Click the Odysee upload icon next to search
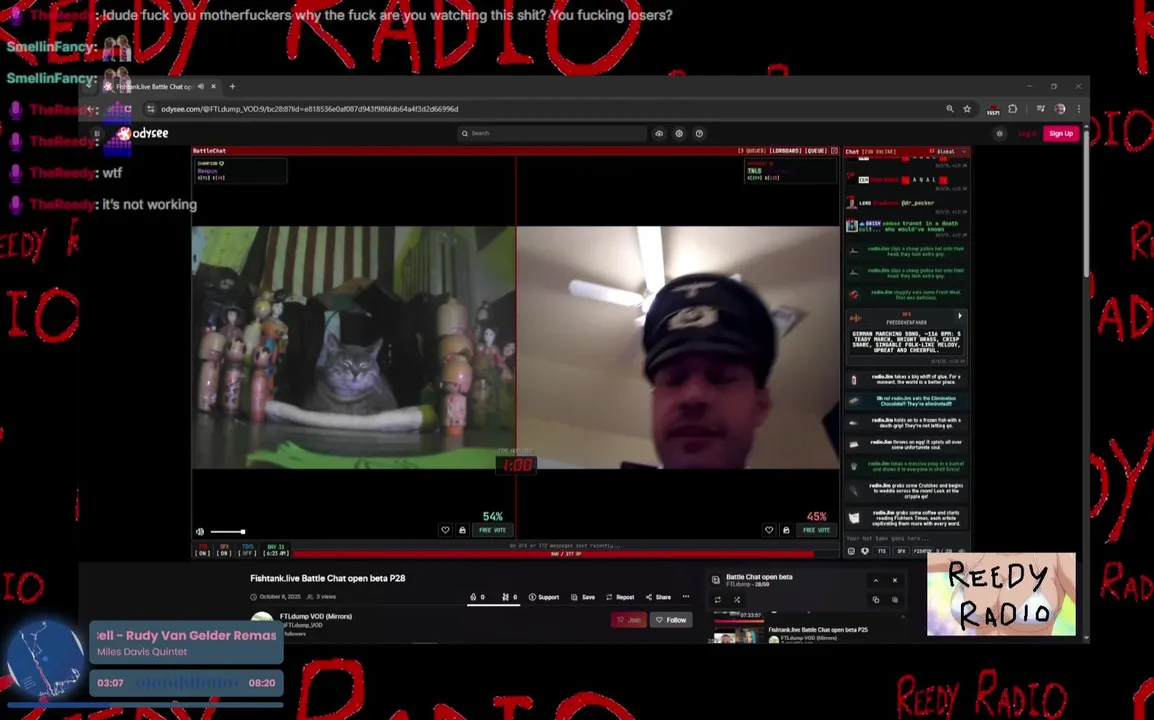The height and width of the screenshot is (720, 1154). [x=659, y=133]
